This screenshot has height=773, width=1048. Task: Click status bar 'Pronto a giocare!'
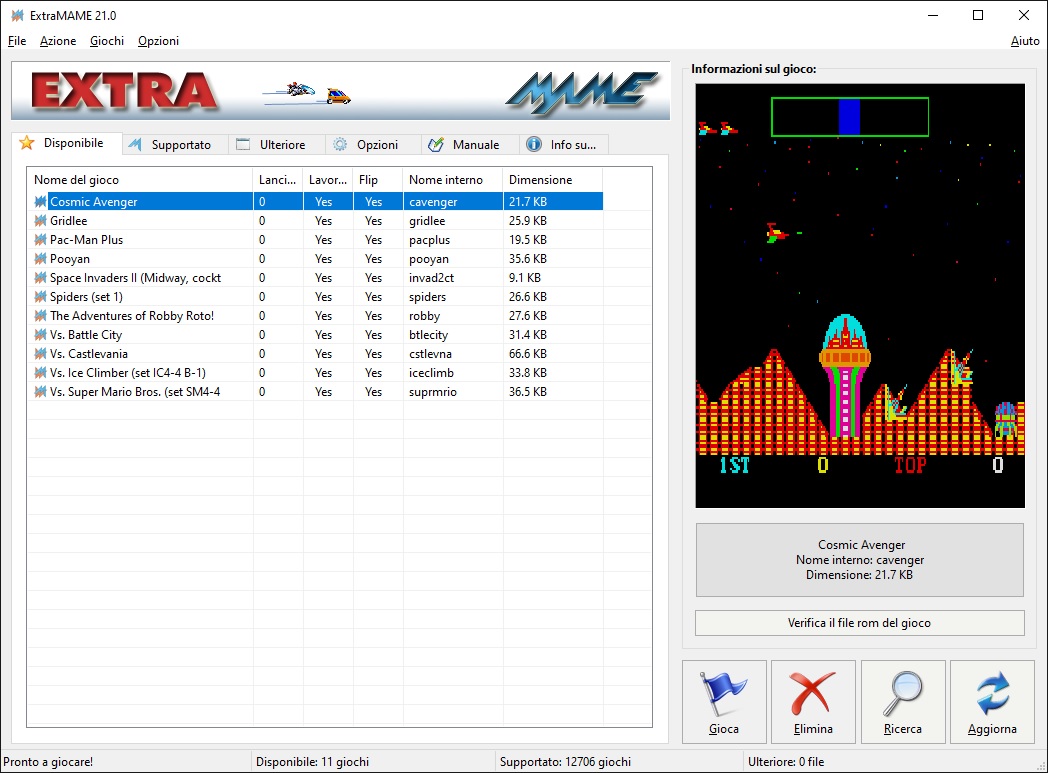click(x=48, y=762)
